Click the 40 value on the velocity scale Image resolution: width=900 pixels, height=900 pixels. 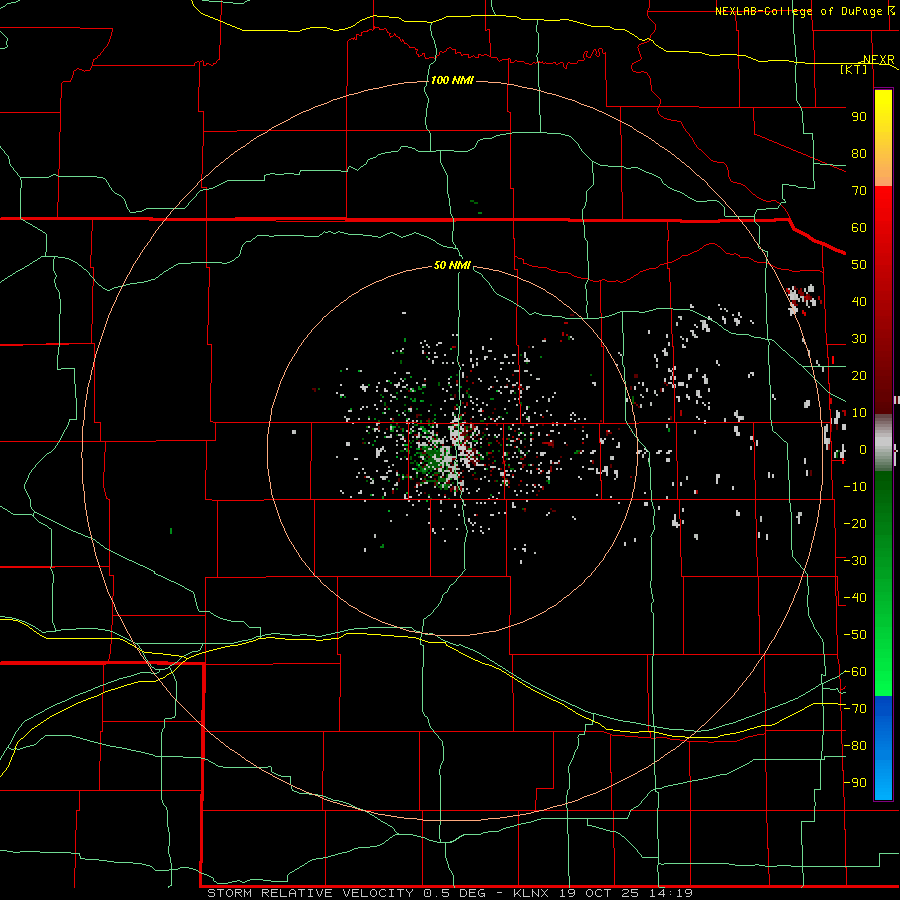859,301
